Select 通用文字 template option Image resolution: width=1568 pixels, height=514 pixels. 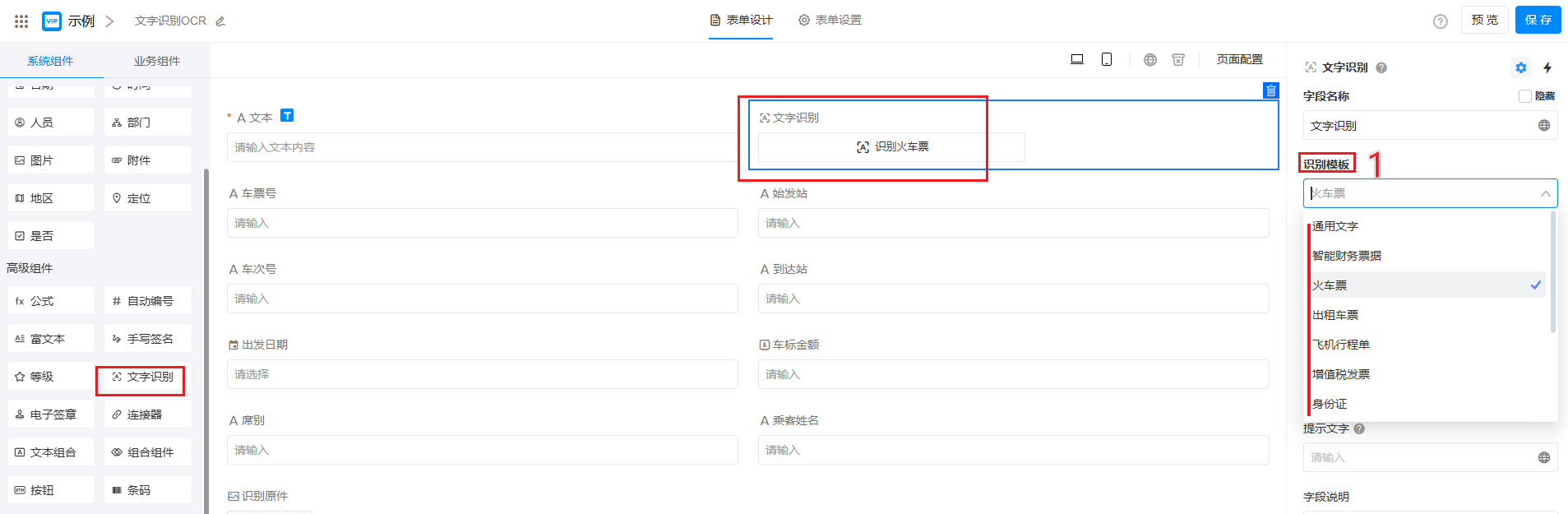pos(1335,226)
